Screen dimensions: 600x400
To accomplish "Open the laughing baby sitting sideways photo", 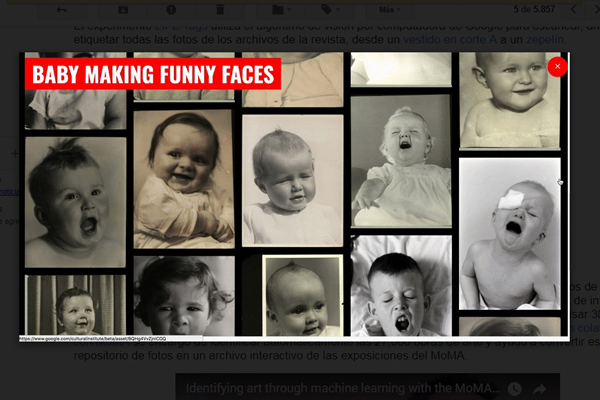I will point(184,179).
